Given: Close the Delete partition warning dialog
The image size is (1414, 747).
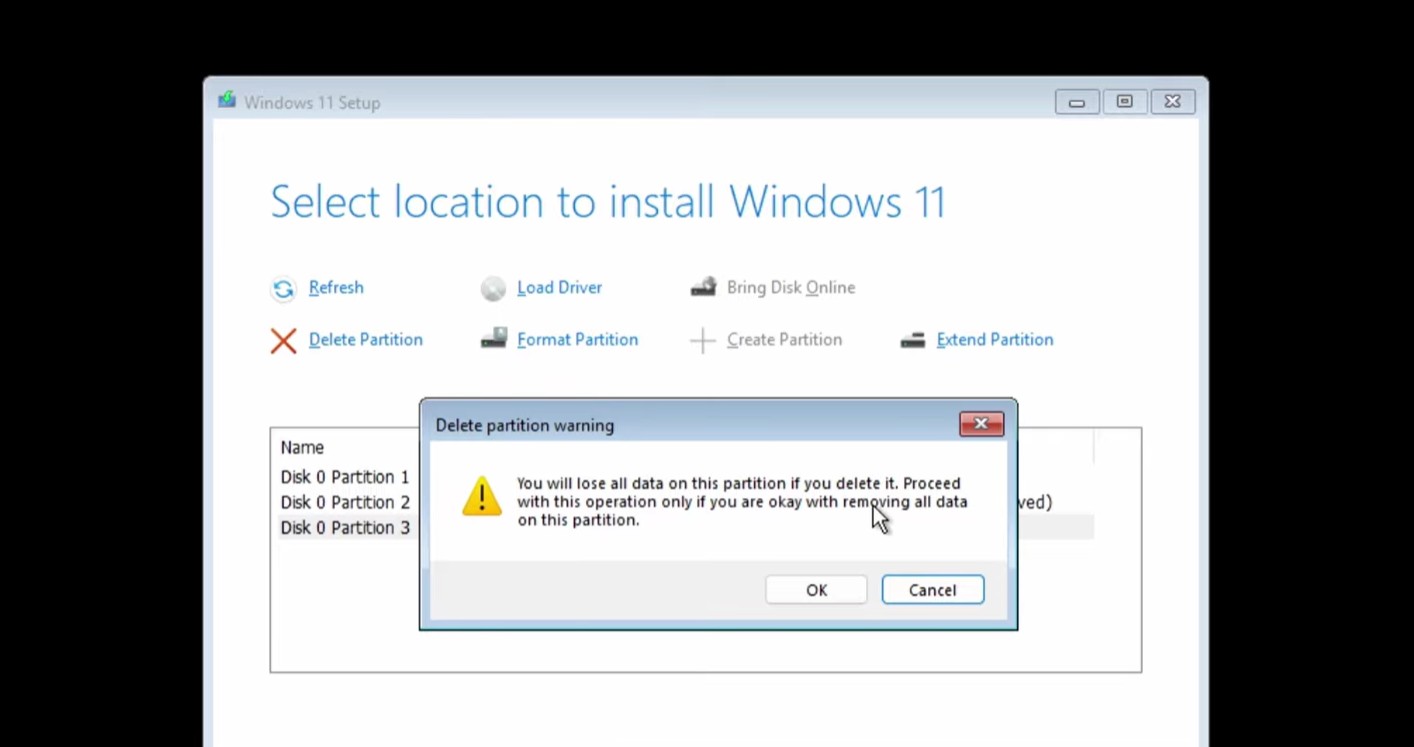Looking at the screenshot, I should click(980, 423).
